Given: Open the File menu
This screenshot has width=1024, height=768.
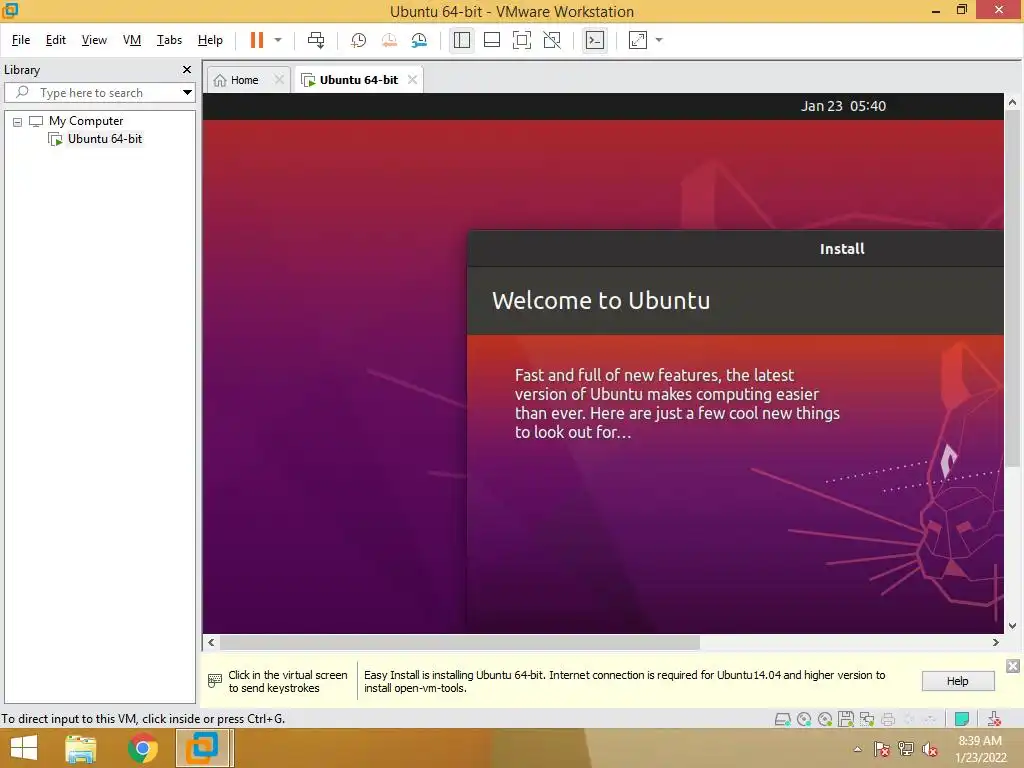Looking at the screenshot, I should click(21, 40).
